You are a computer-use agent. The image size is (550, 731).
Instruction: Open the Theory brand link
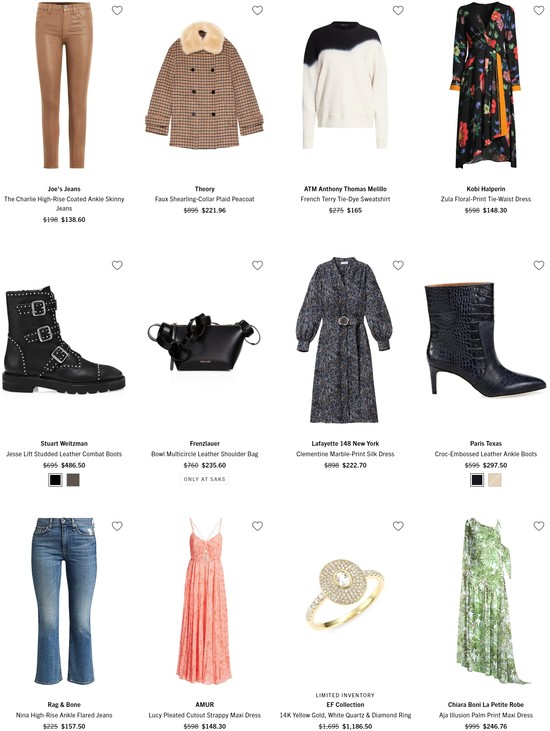click(x=205, y=189)
